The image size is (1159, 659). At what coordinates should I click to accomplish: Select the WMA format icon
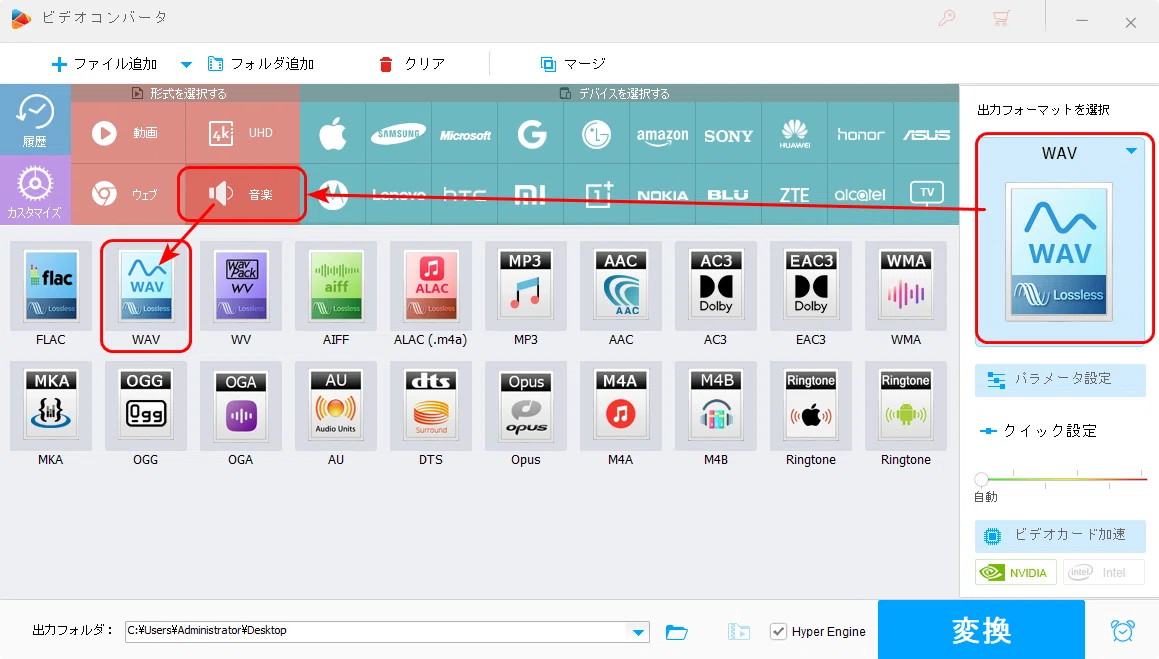coord(905,286)
